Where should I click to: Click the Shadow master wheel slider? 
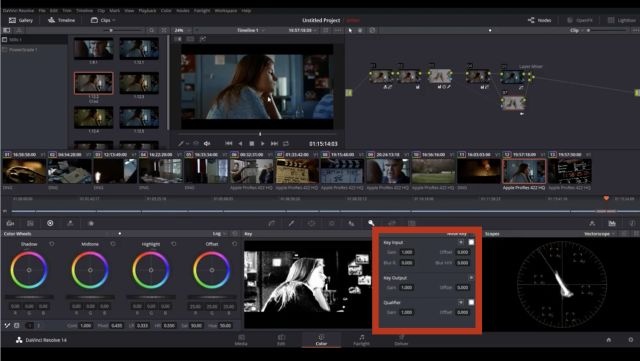point(29,297)
